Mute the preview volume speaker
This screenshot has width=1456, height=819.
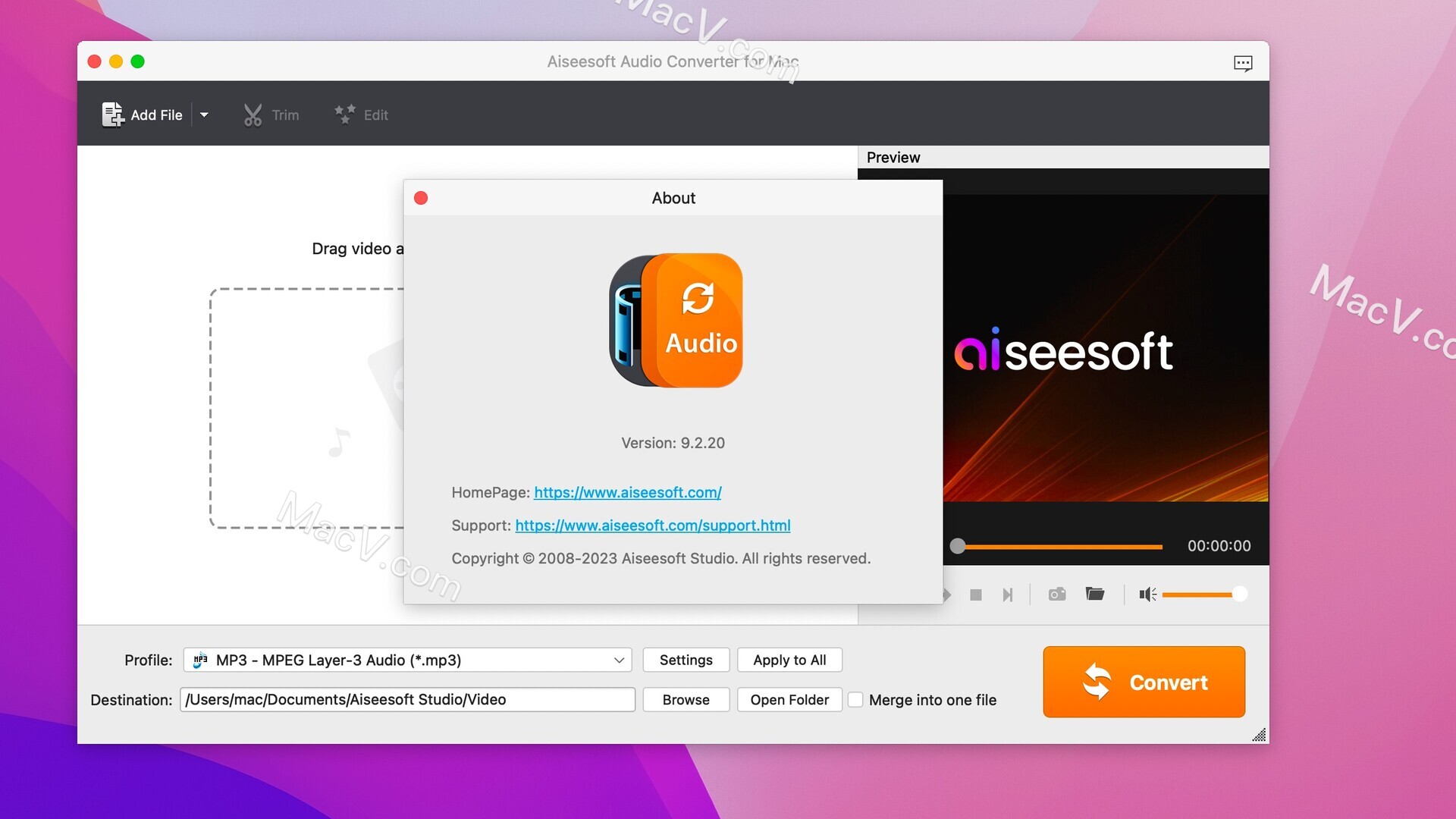click(1147, 595)
